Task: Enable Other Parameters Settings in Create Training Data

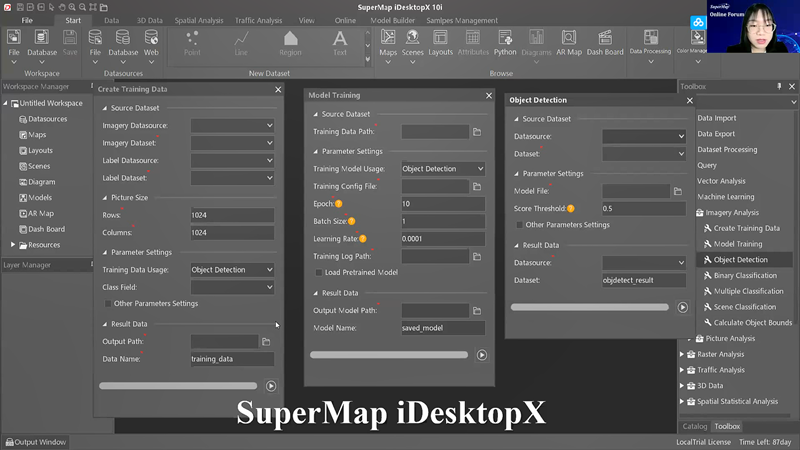Action: 108,304
